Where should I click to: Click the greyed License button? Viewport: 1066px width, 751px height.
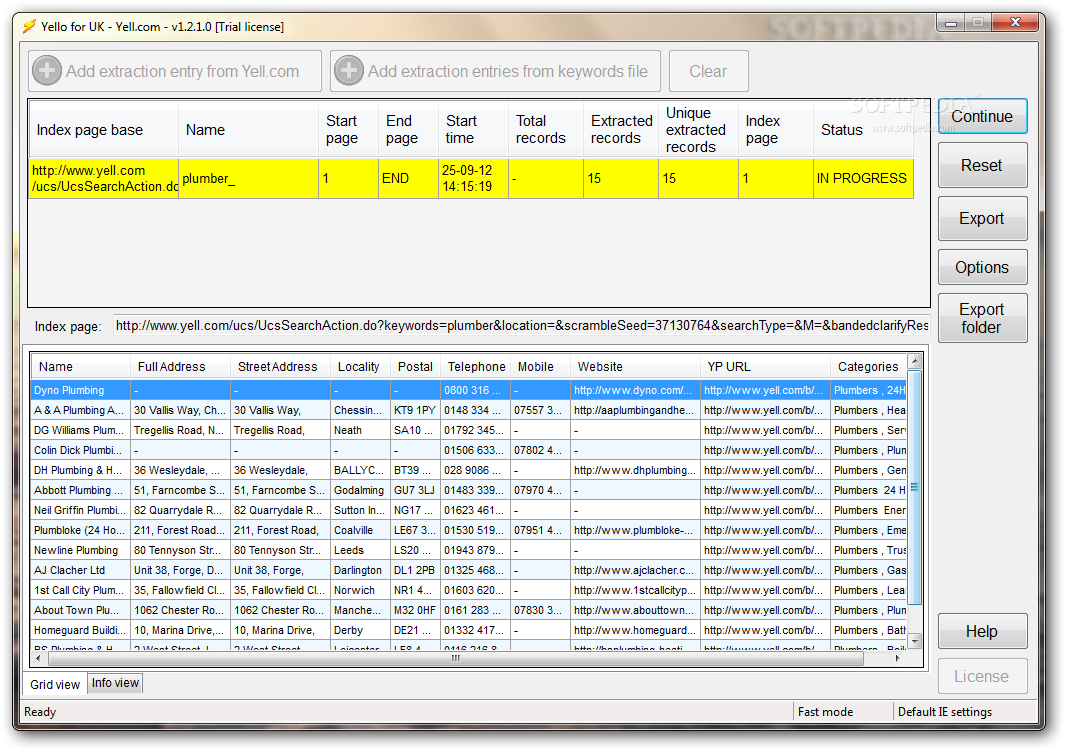(982, 676)
